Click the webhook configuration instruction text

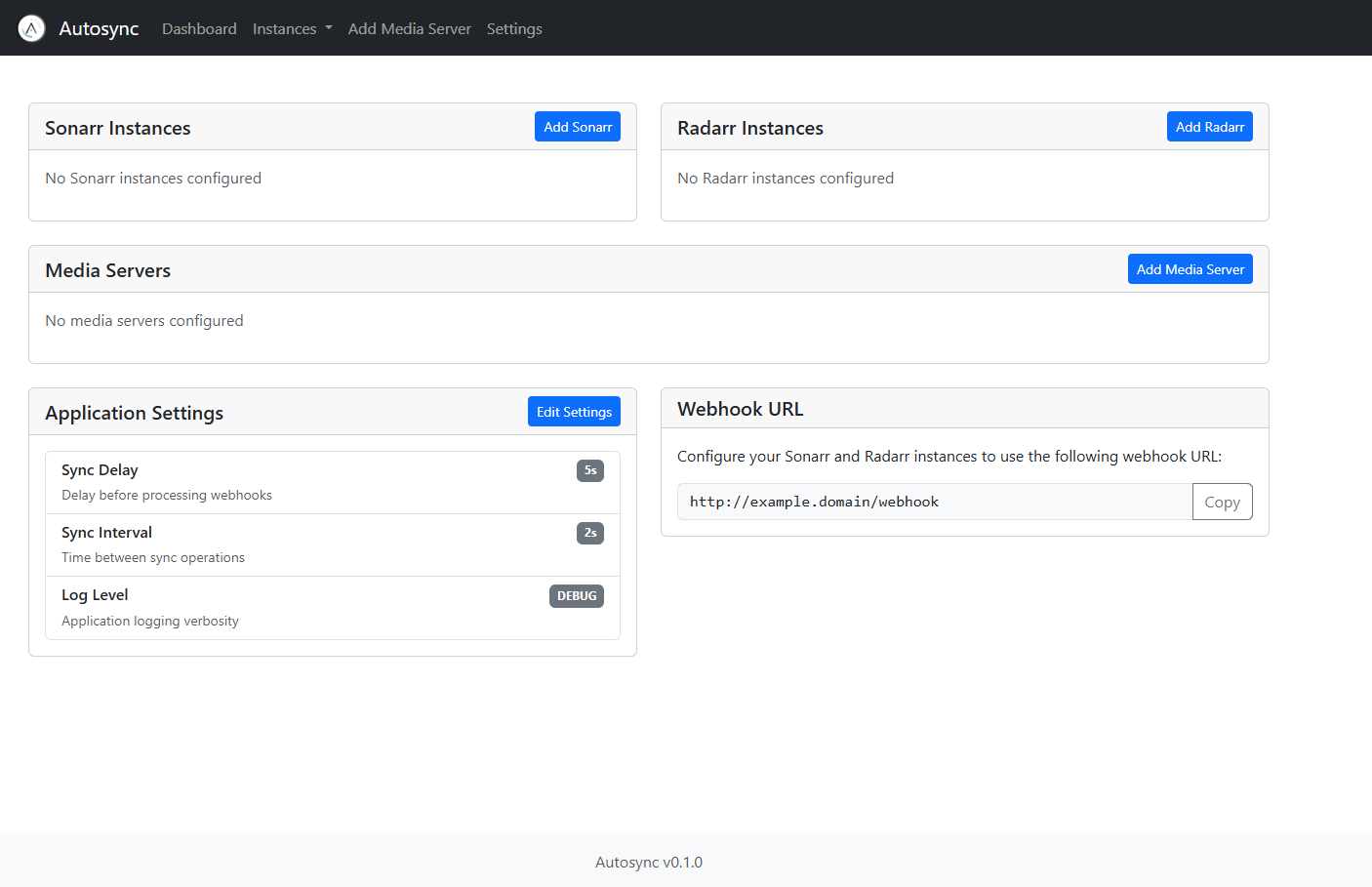tap(949, 457)
